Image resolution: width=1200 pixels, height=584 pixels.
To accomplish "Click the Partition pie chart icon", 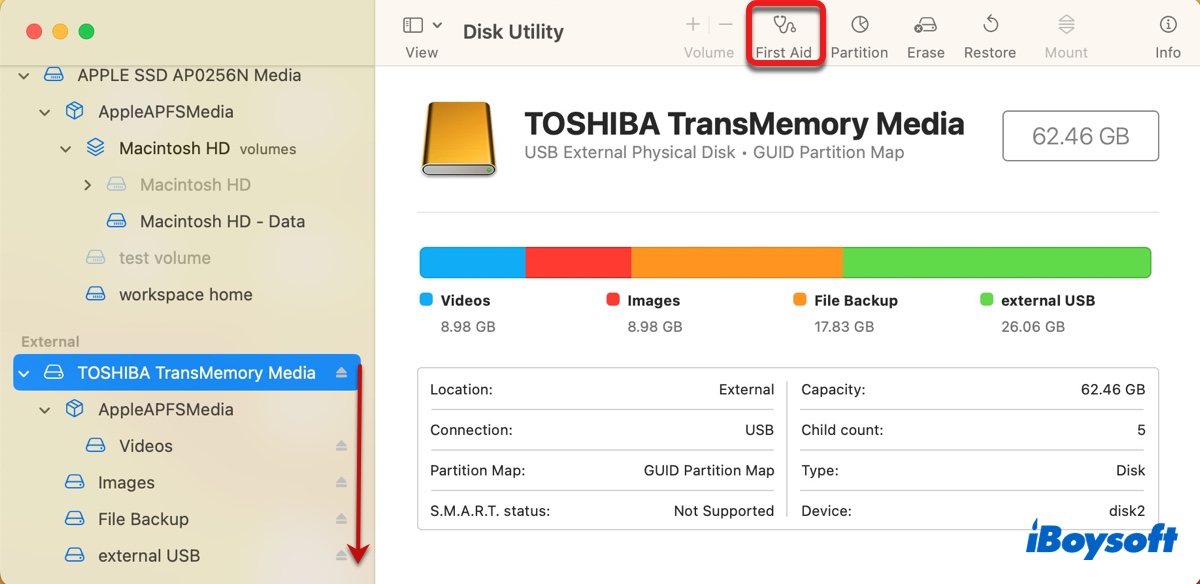I will coord(859,26).
